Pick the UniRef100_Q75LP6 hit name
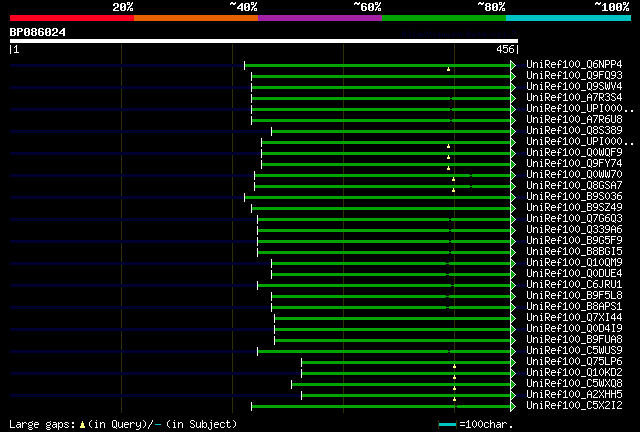The height and width of the screenshot is (432, 640). tap(574, 362)
